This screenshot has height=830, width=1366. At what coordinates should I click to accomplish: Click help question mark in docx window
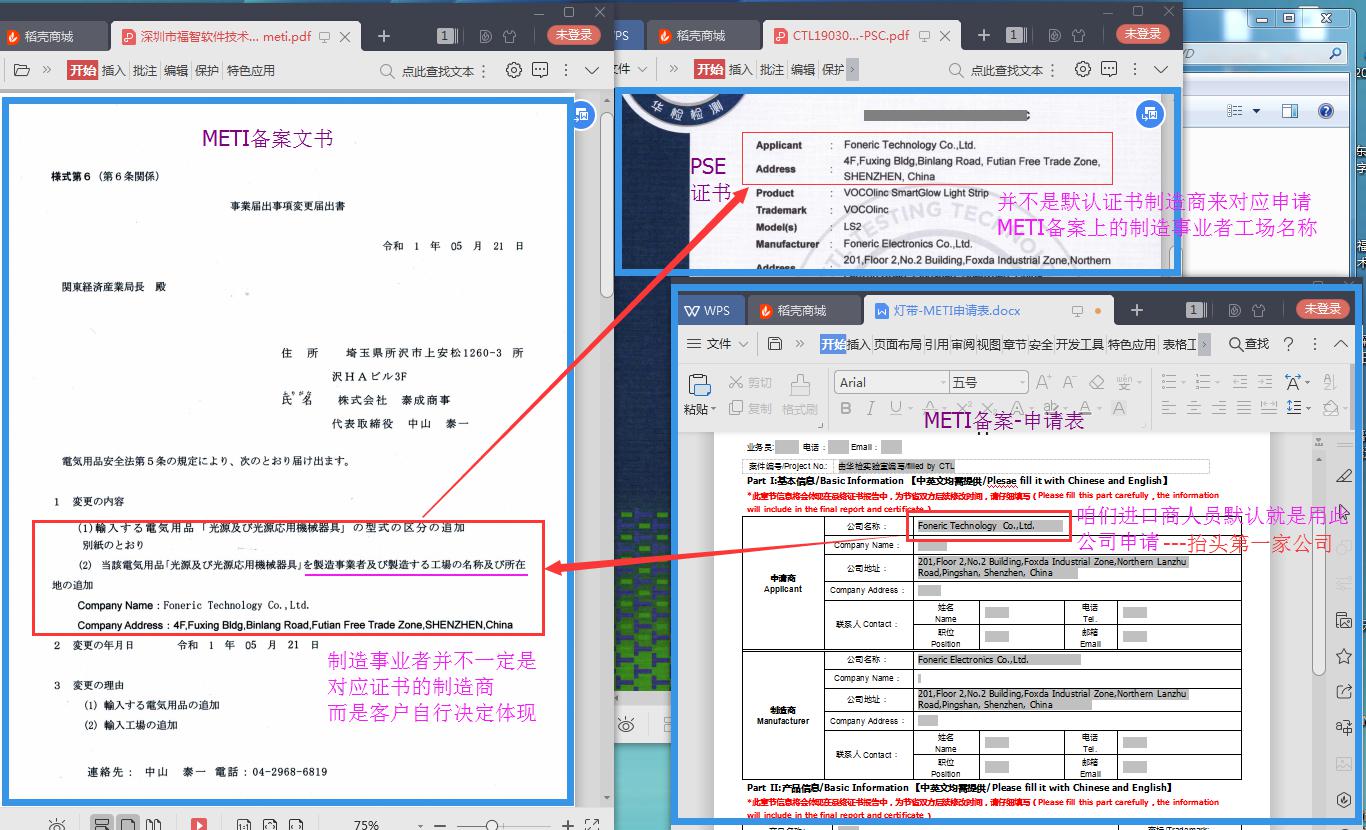pyautogui.click(x=1288, y=344)
